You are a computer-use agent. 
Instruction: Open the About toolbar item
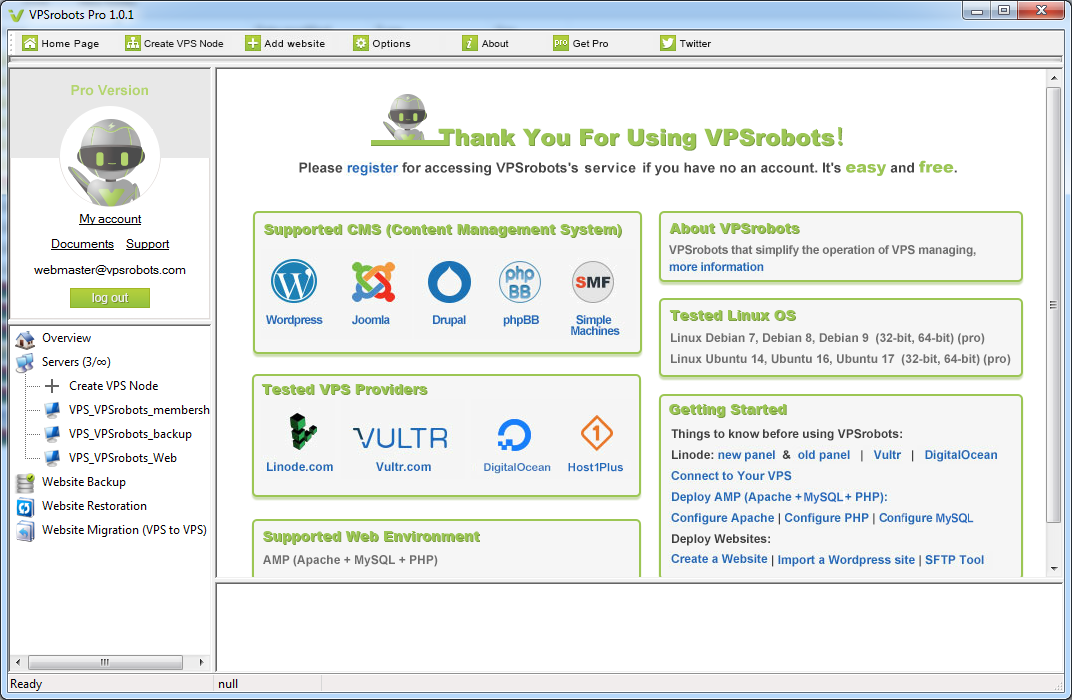point(485,43)
